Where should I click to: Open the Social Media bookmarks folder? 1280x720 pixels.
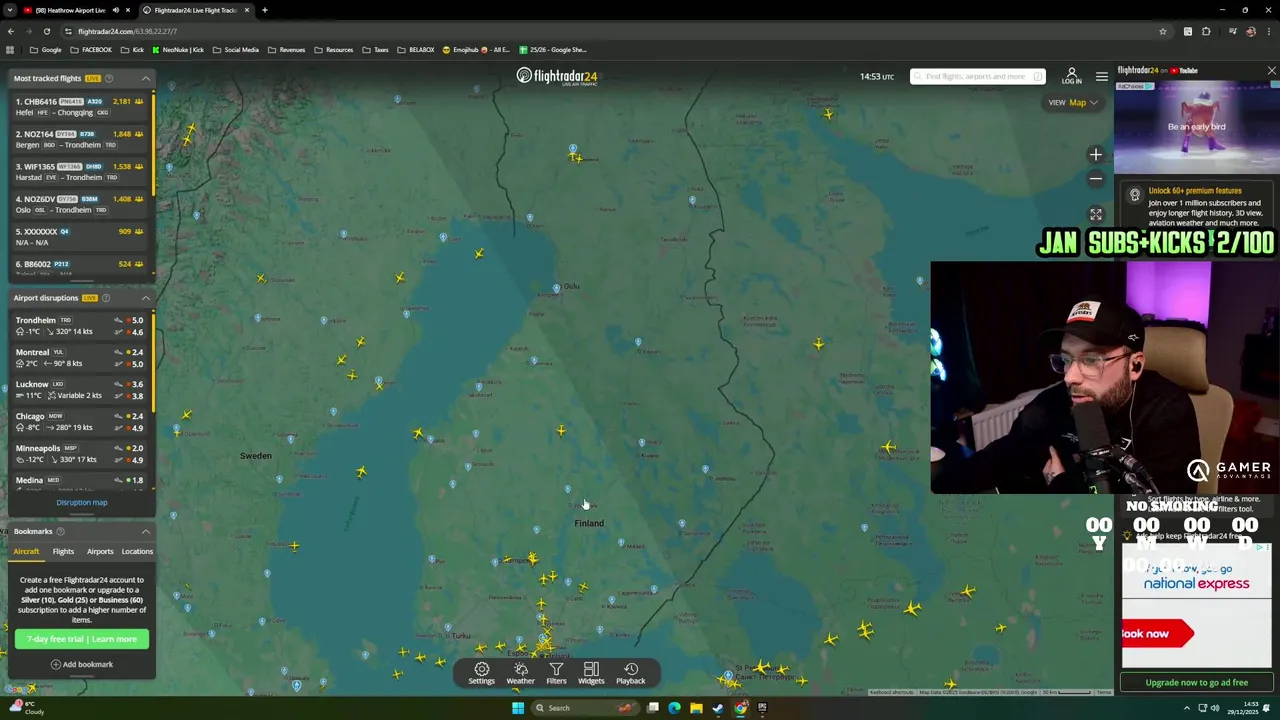(235, 50)
